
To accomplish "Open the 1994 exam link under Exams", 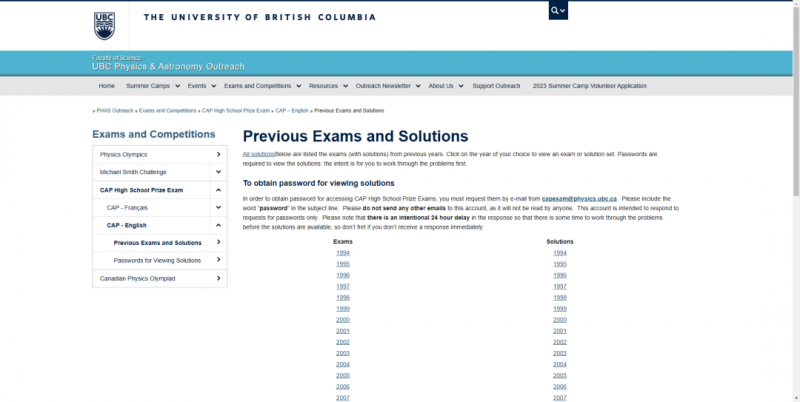I will tap(343, 253).
